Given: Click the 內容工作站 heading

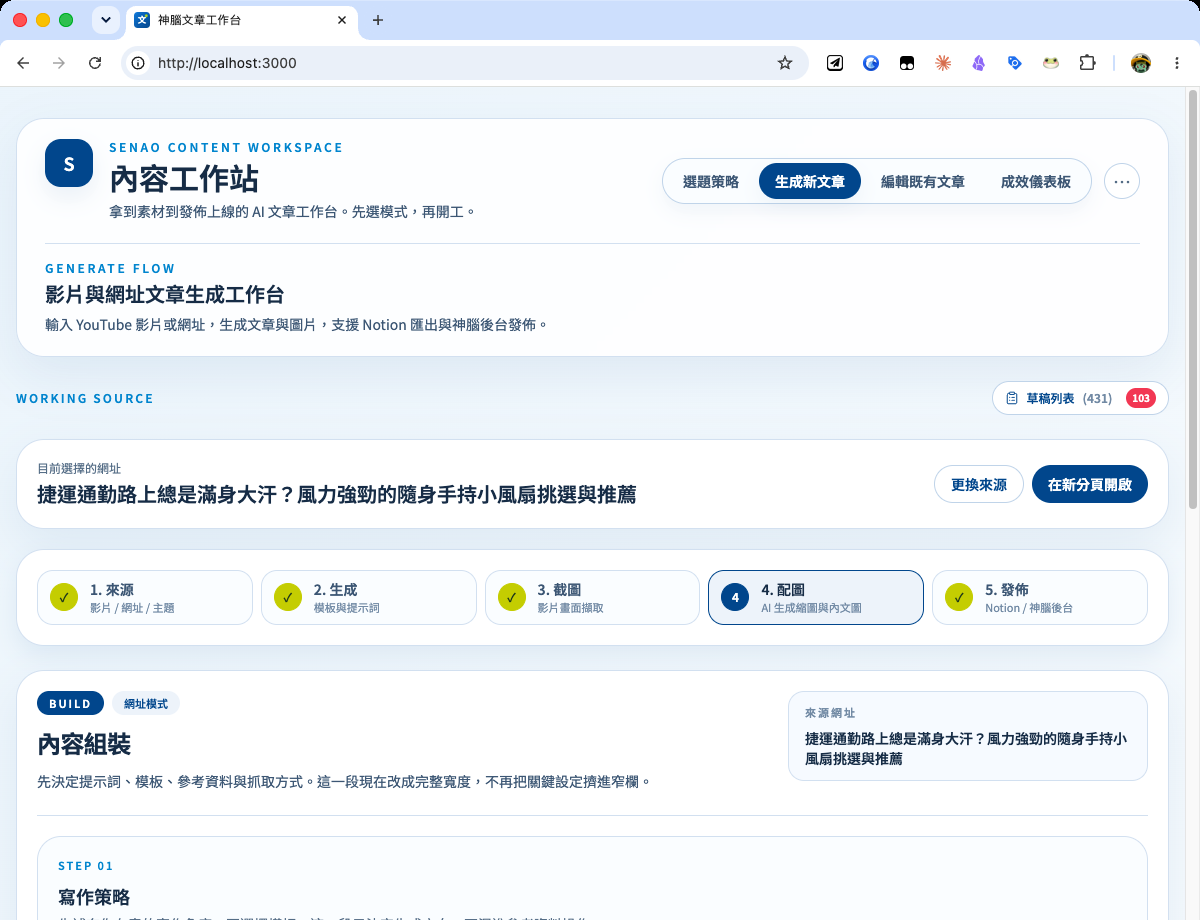Looking at the screenshot, I should [184, 179].
